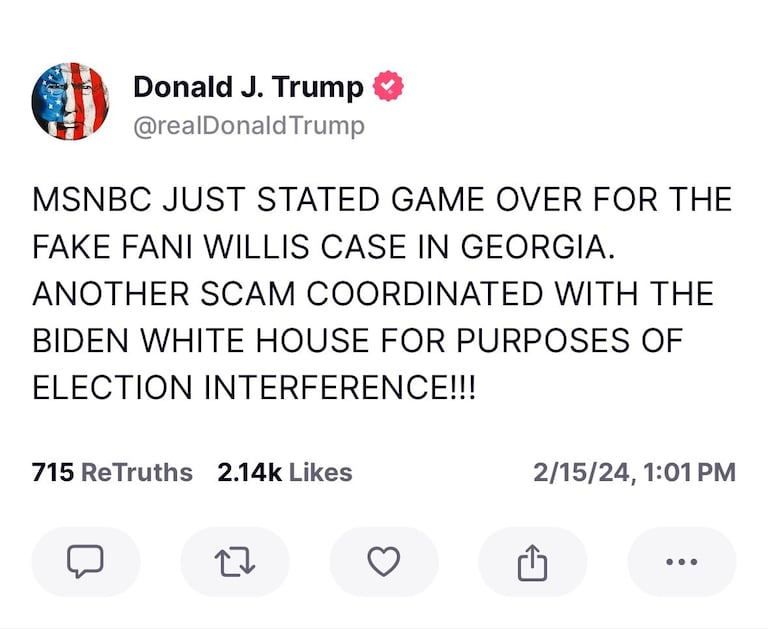Click the display name Donald J. Trump
Screen dimensions: 768x629
248,88
